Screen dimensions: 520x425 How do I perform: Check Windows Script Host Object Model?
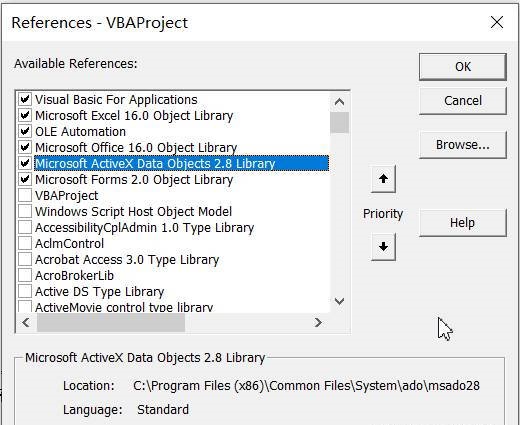pos(25,211)
